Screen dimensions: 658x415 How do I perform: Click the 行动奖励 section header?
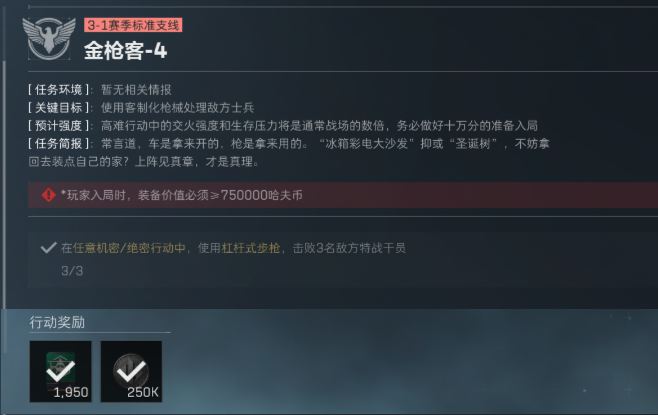coord(57,322)
